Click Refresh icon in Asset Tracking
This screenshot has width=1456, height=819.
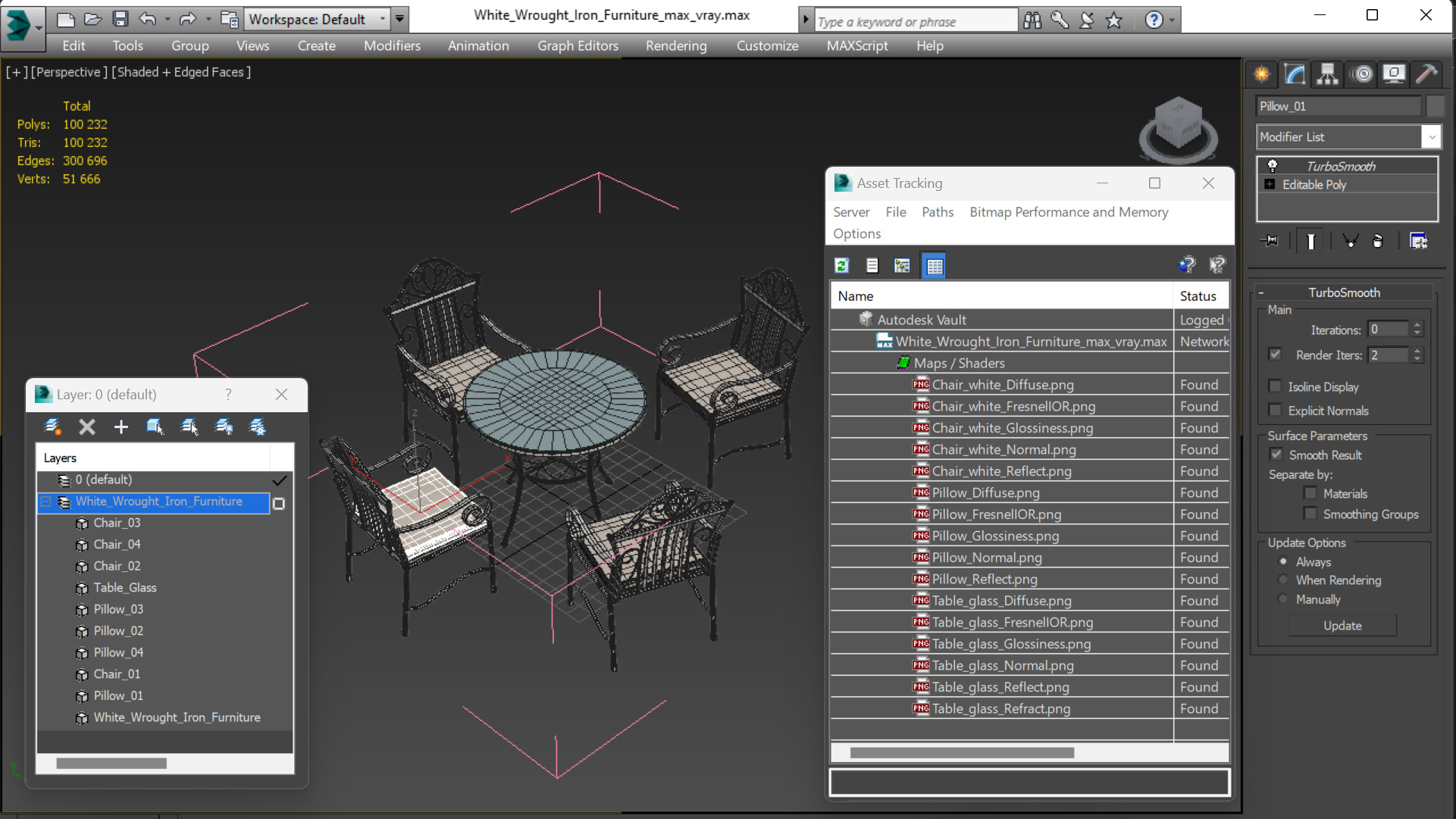coord(841,266)
